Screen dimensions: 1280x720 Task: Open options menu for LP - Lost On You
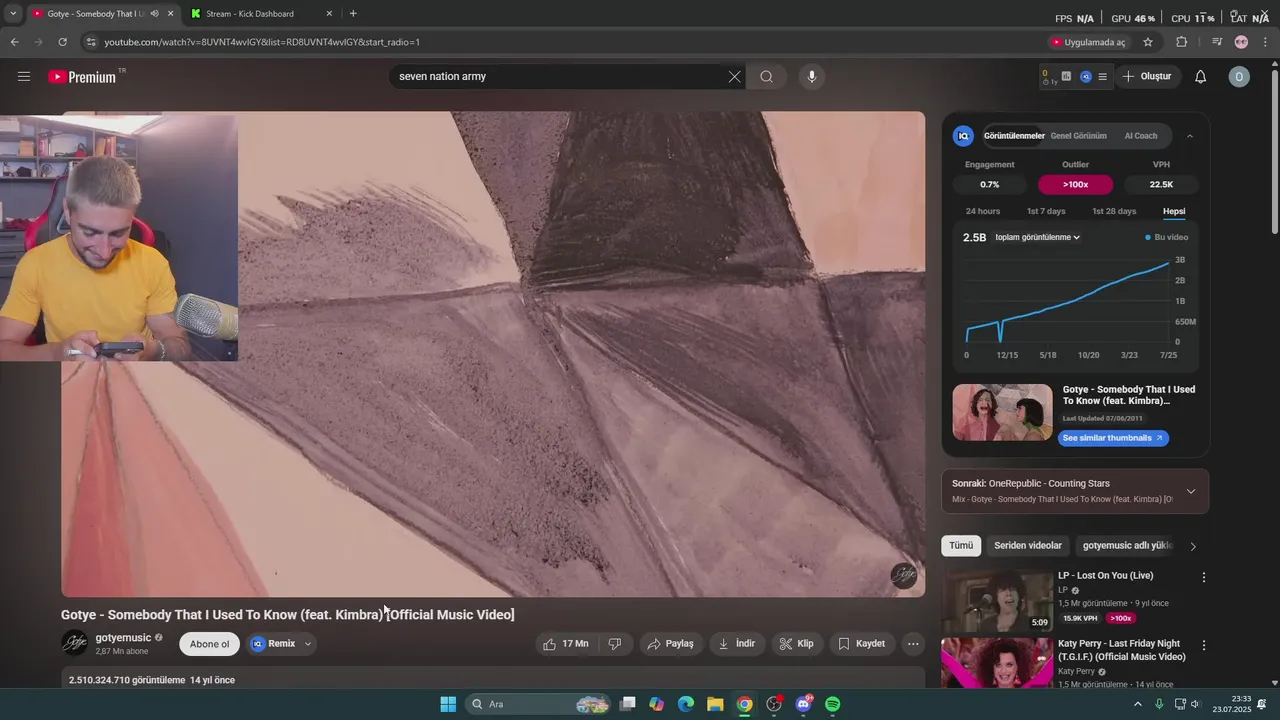click(1203, 577)
